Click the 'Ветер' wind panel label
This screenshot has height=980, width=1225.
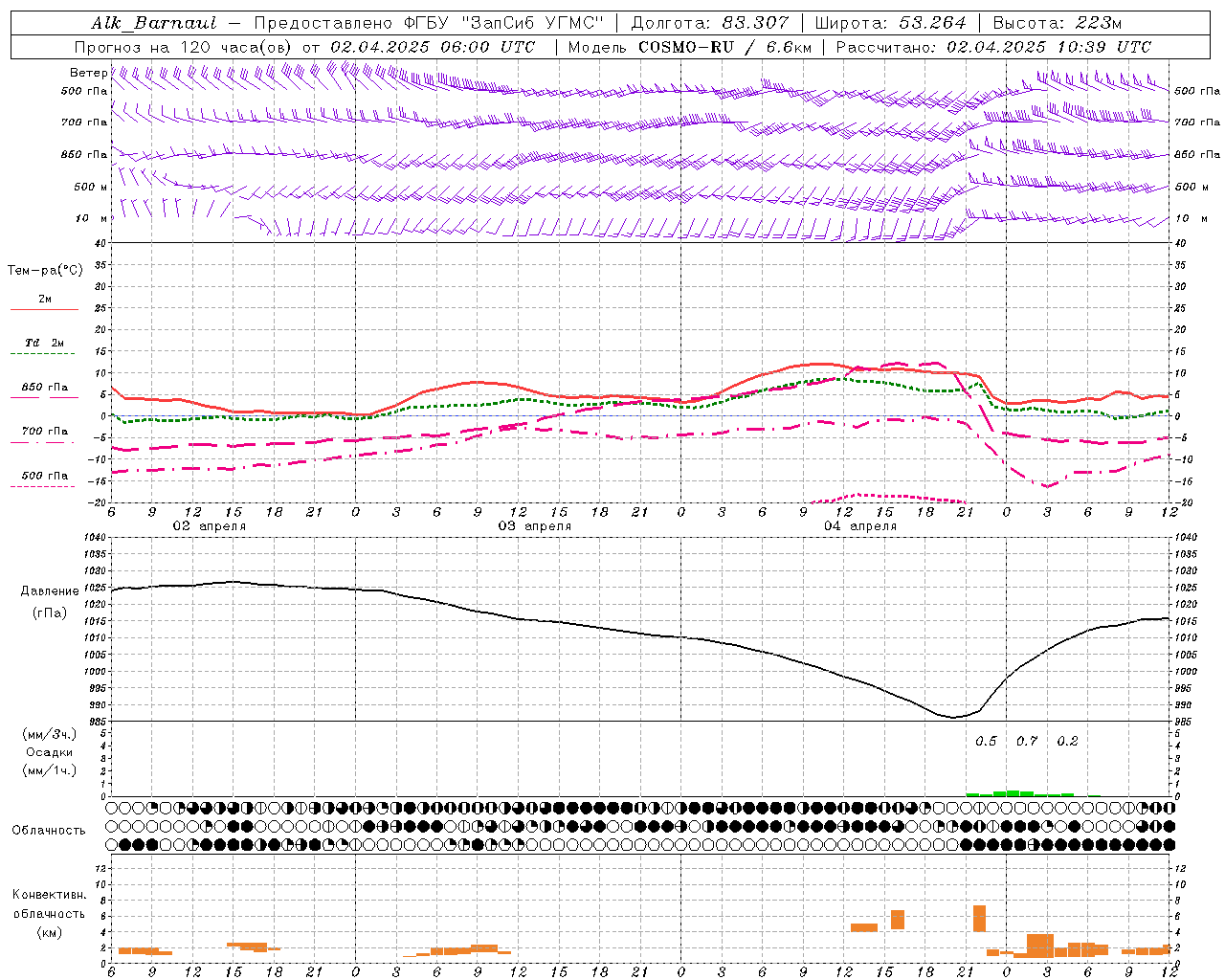pos(89,73)
